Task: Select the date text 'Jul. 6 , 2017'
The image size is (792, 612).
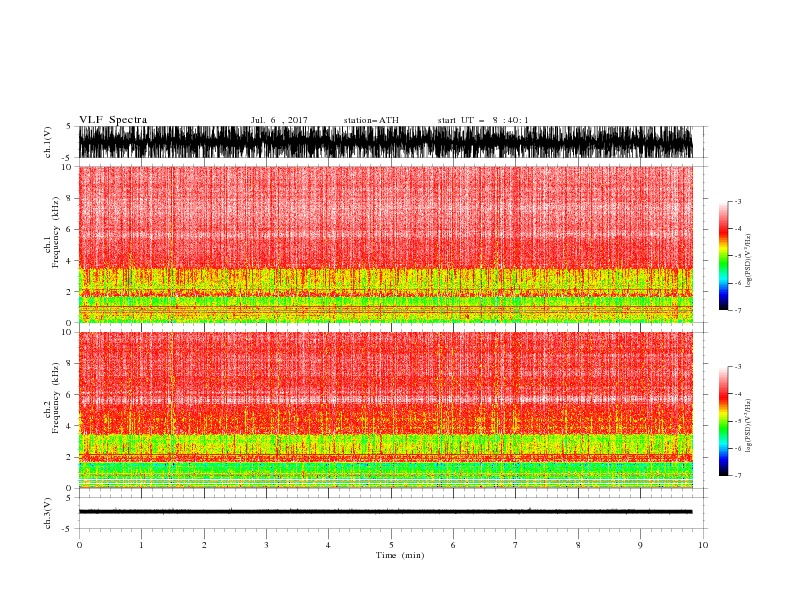Action: (279, 120)
